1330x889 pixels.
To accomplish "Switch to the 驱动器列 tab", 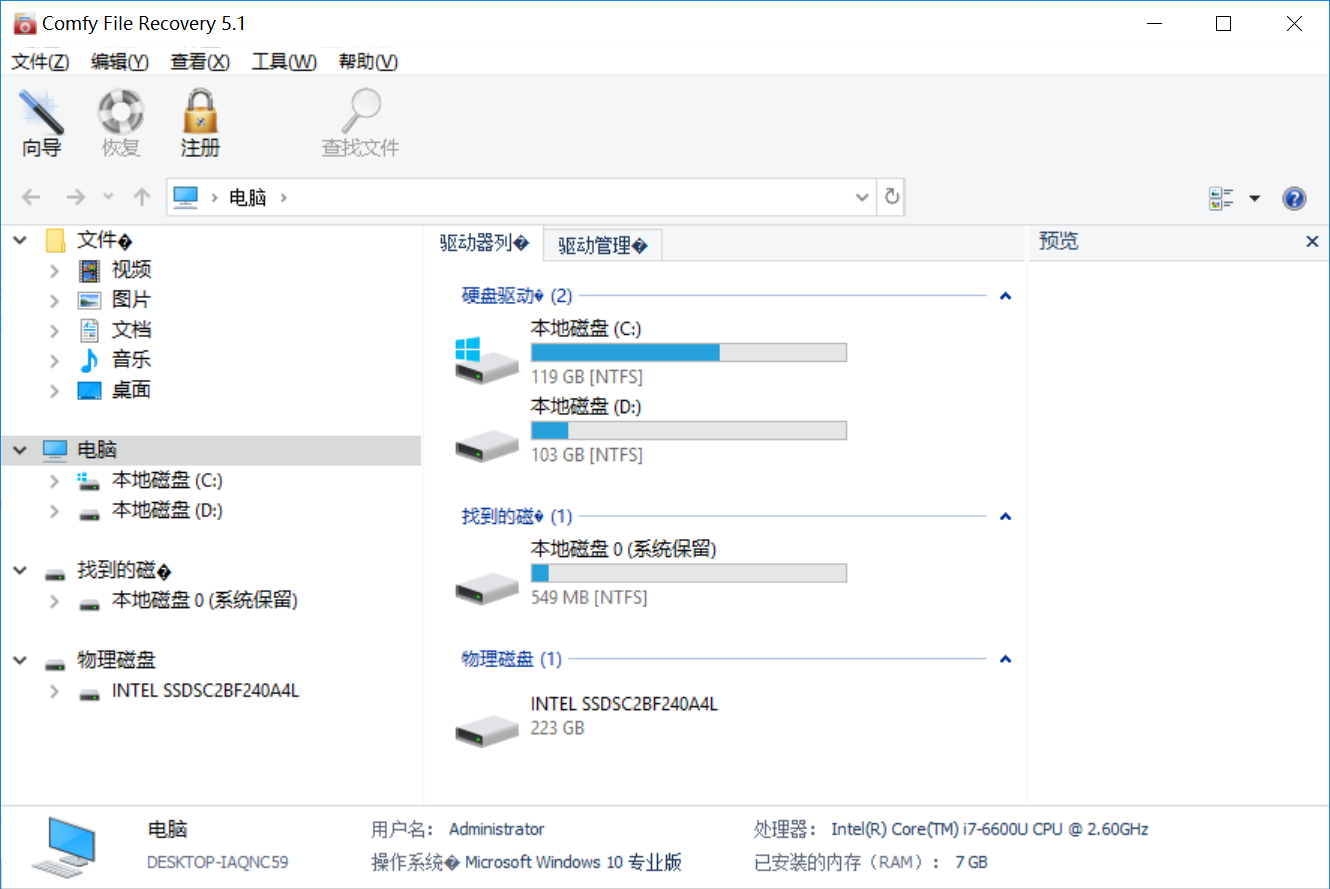I will (484, 243).
